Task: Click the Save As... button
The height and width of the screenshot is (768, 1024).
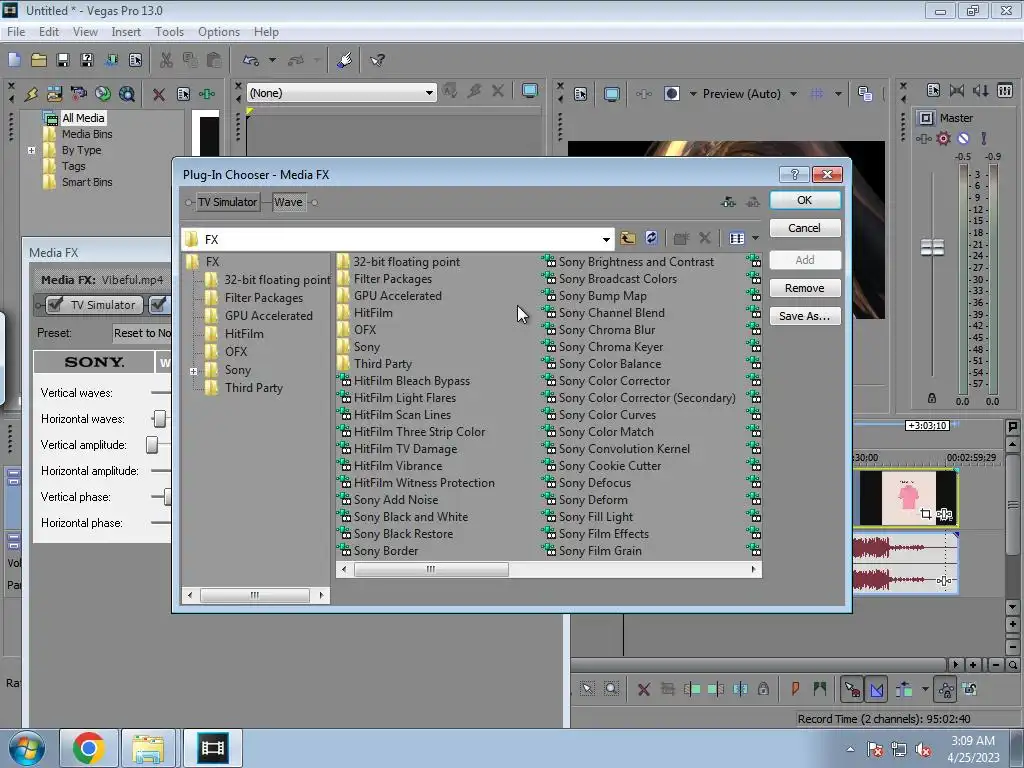Action: (805, 316)
